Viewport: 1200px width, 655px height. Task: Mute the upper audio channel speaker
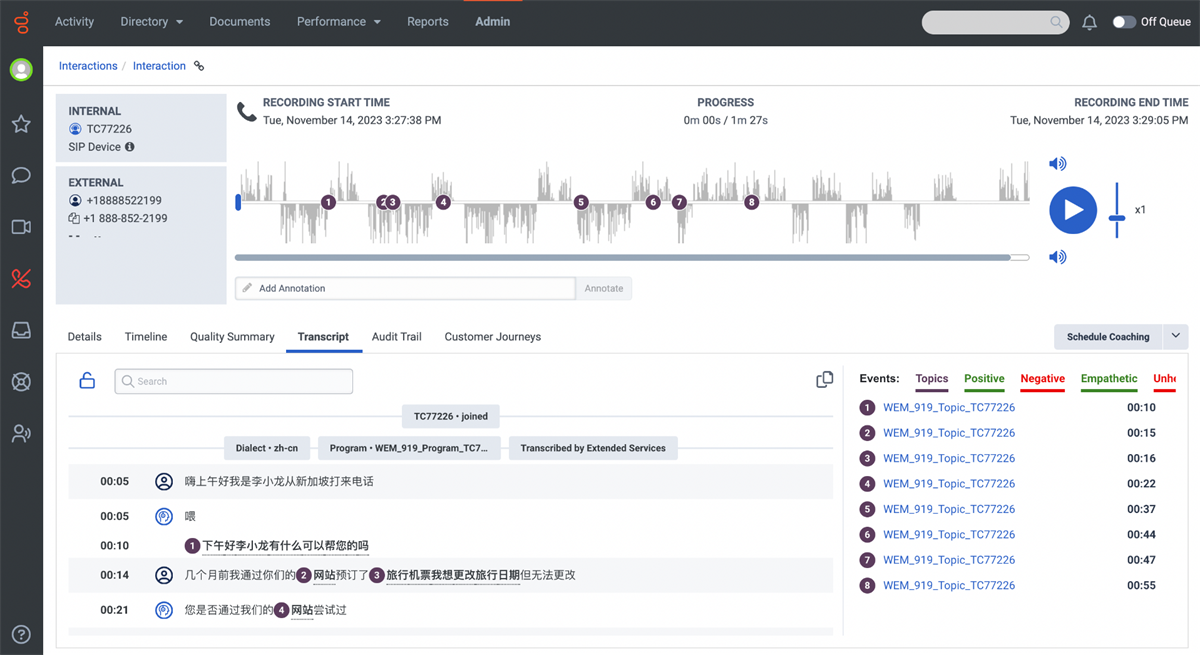1057,164
